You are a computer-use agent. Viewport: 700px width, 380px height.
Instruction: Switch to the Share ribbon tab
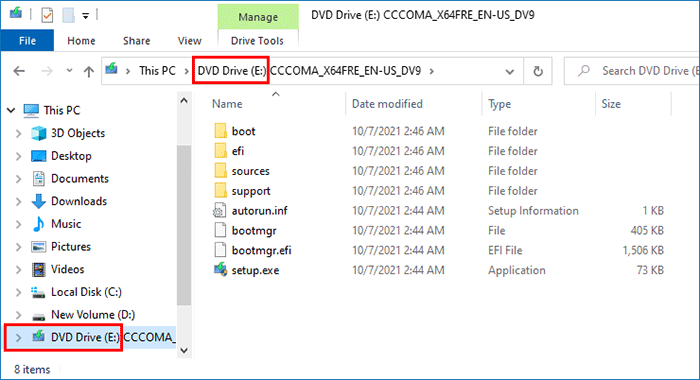[x=137, y=41]
